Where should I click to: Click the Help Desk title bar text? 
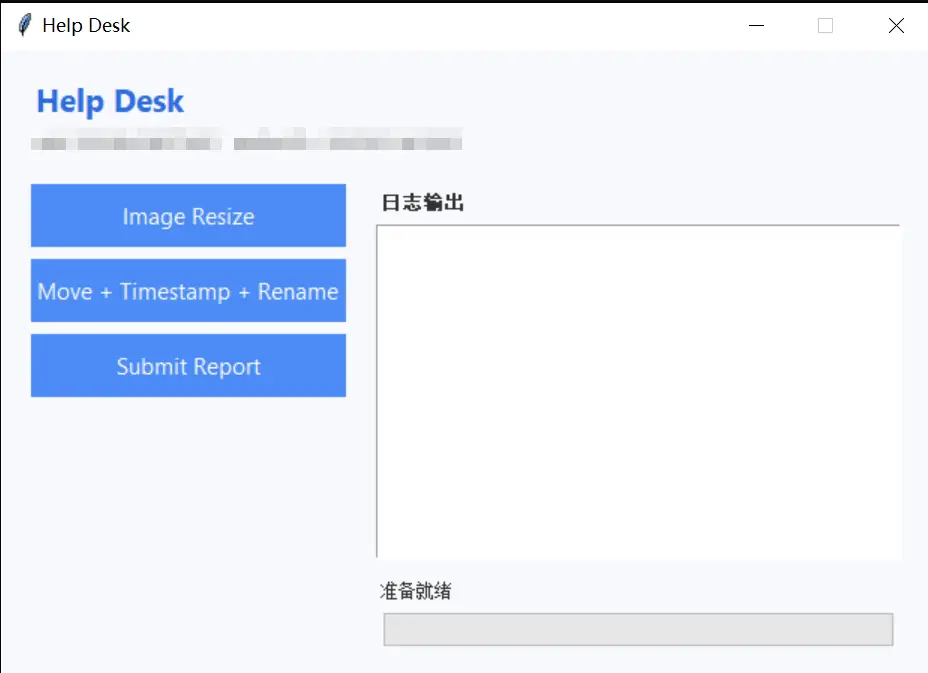[x=86, y=26]
